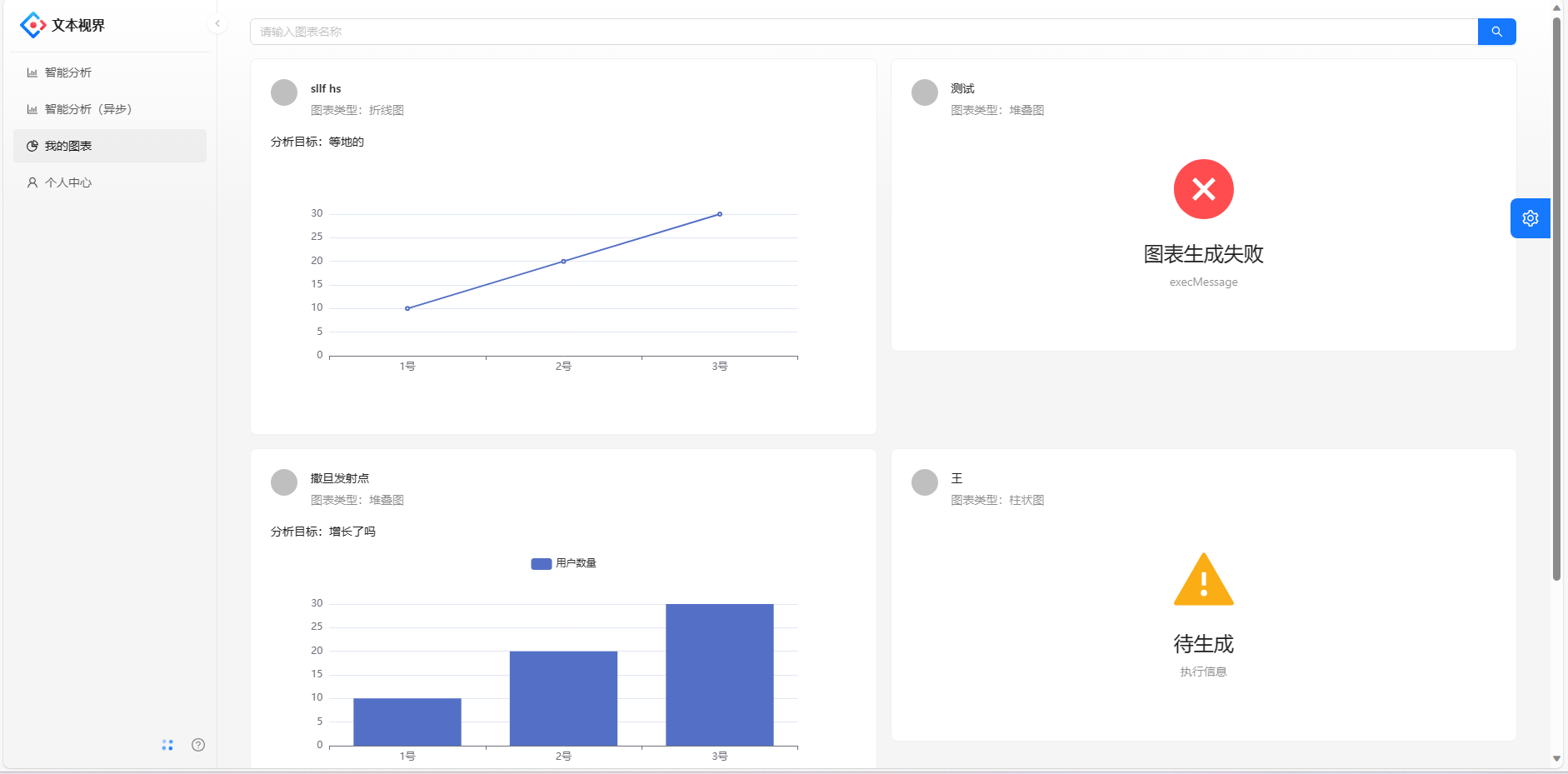Go to 个人中心 menu item

point(110,182)
